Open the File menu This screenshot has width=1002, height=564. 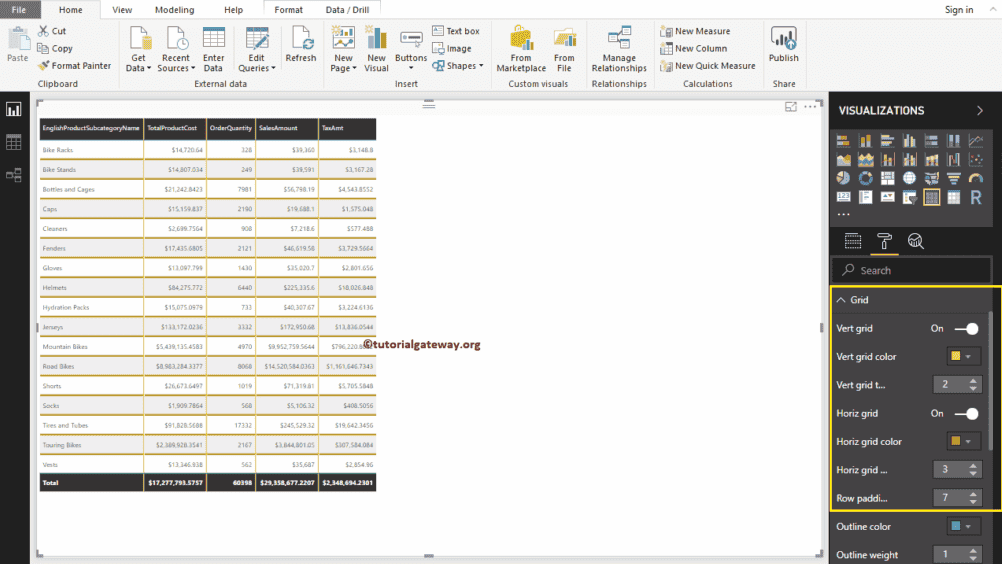pyautogui.click(x=19, y=10)
